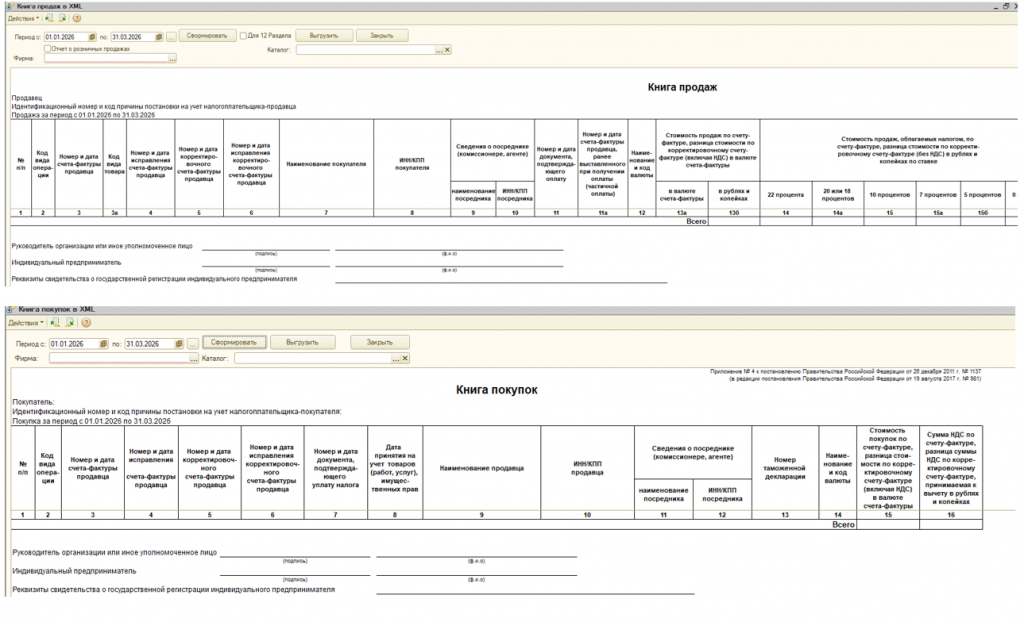Click Каталог field in Книга покупок

313,358
